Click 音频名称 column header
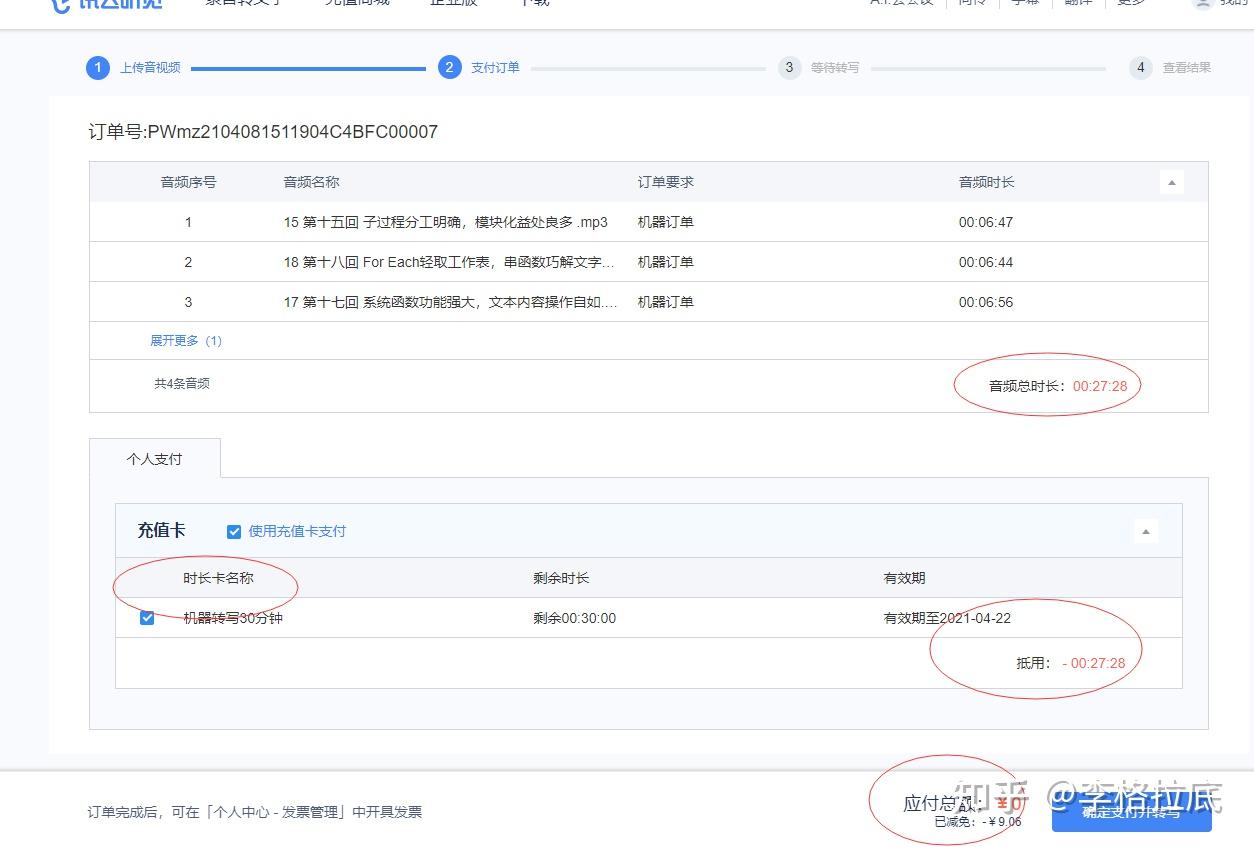This screenshot has height=847, width=1254. (x=312, y=182)
